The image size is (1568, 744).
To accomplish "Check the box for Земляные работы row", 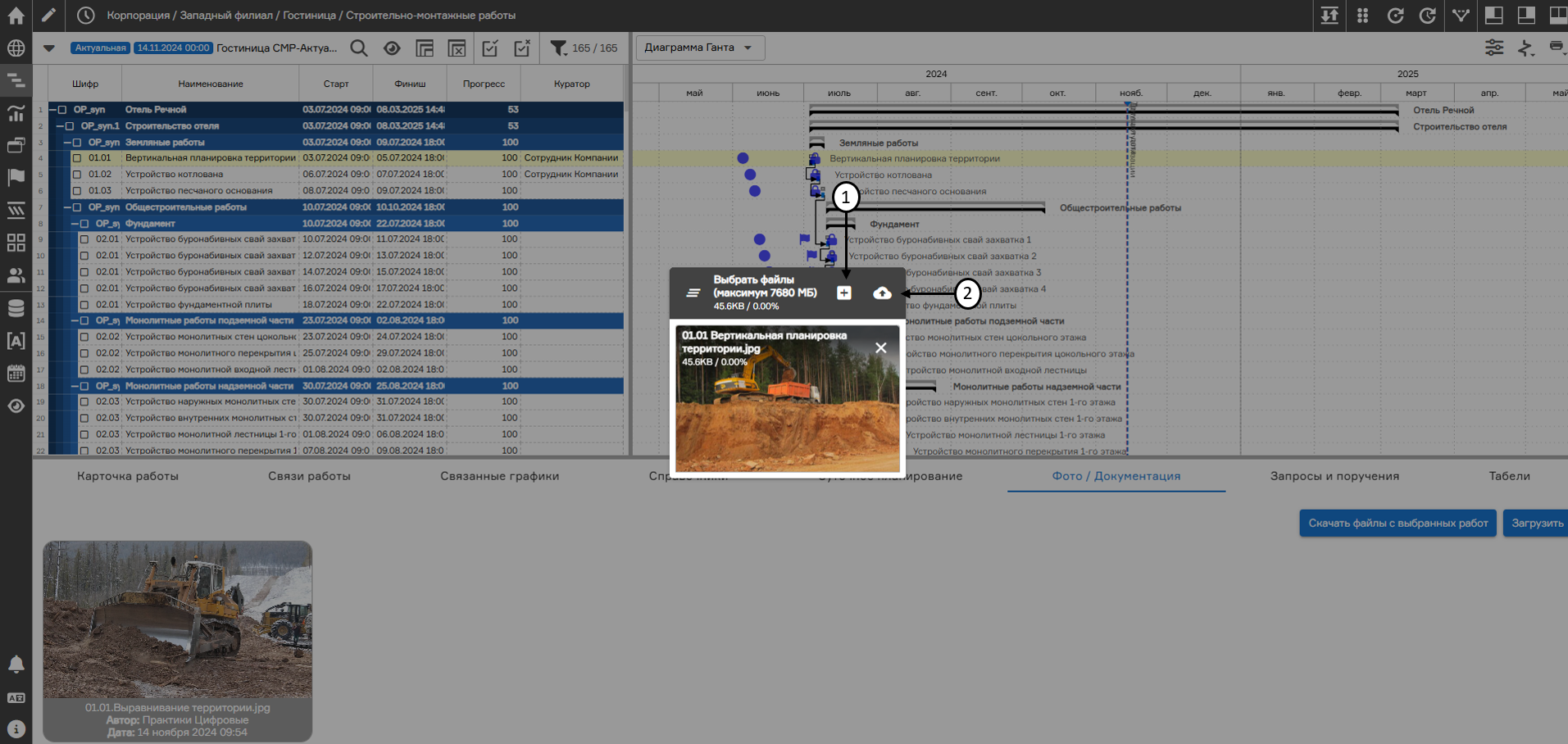I will pyautogui.click(x=77, y=142).
